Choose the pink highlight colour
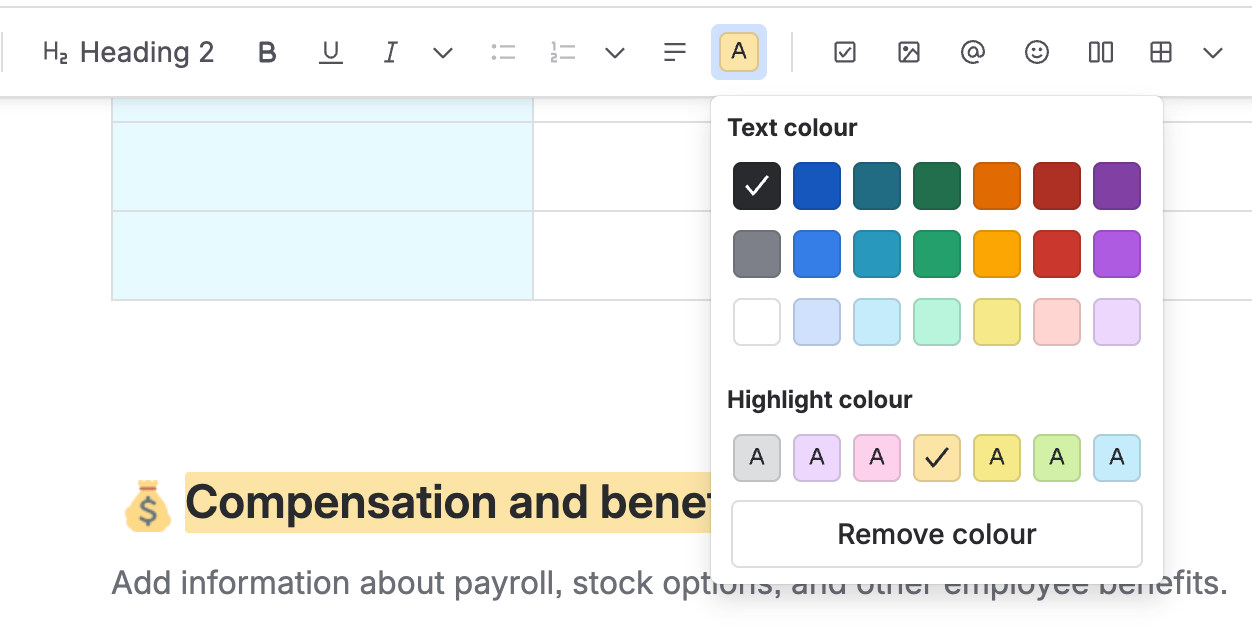The width and height of the screenshot is (1252, 634). click(877, 457)
